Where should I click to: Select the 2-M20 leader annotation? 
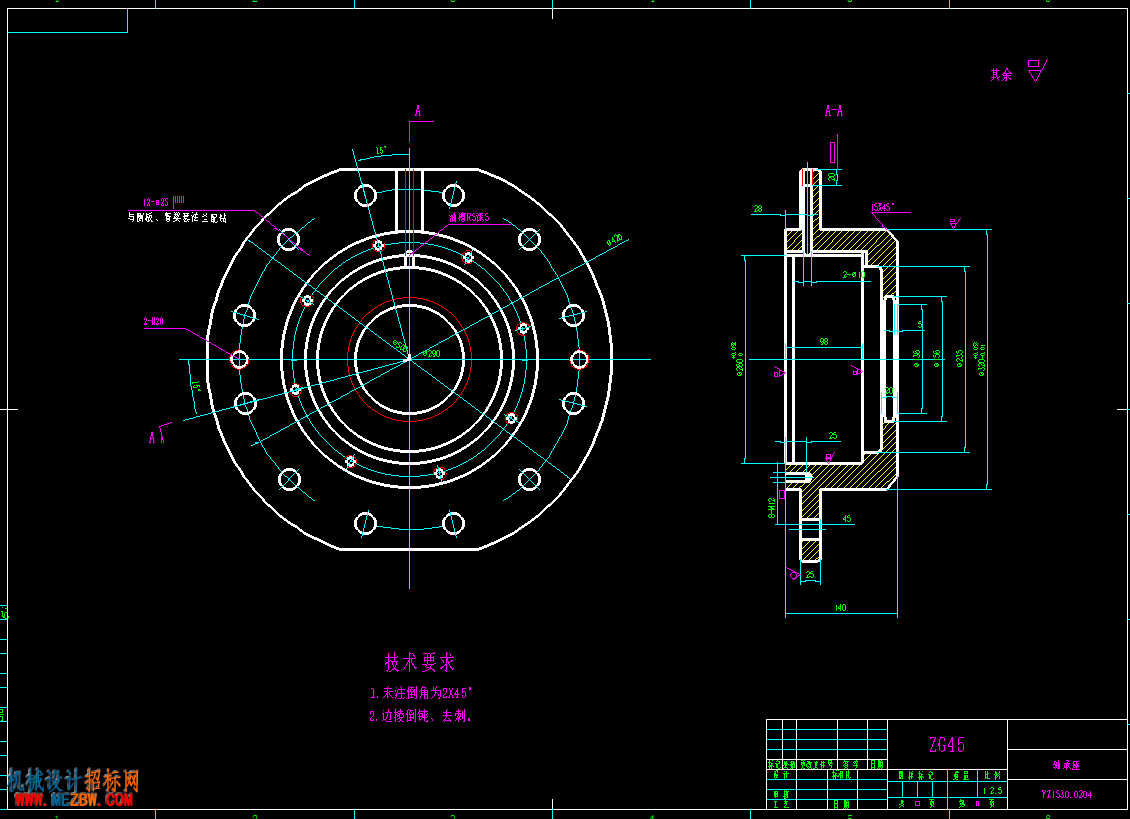pyautogui.click(x=153, y=322)
